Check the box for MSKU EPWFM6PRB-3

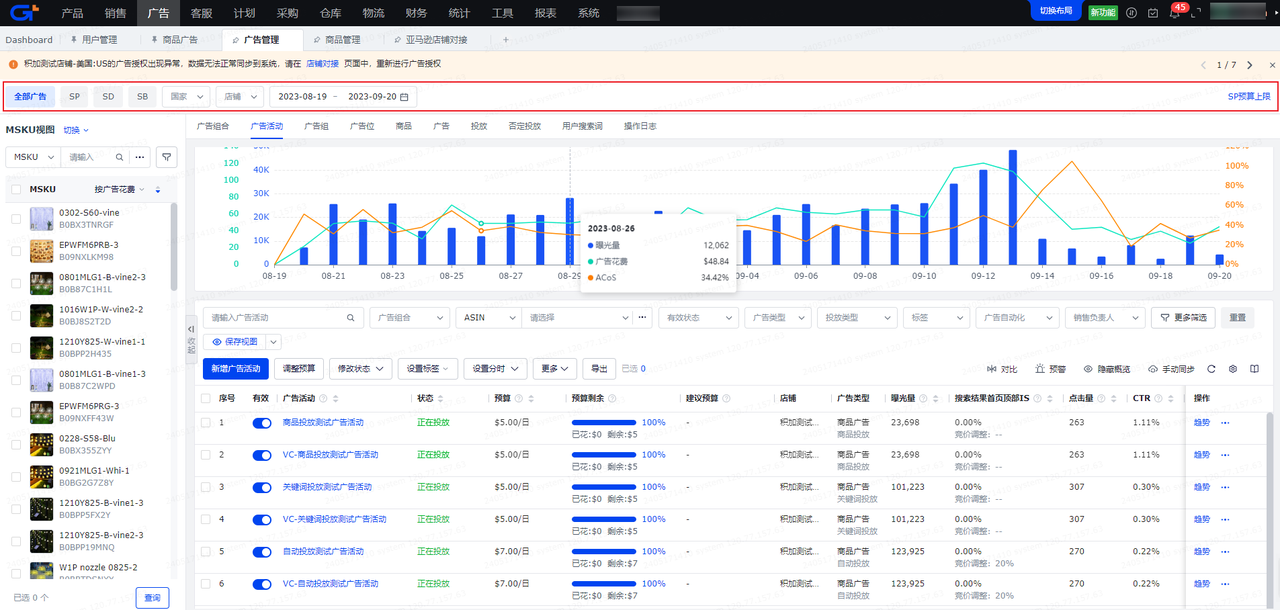tap(16, 251)
